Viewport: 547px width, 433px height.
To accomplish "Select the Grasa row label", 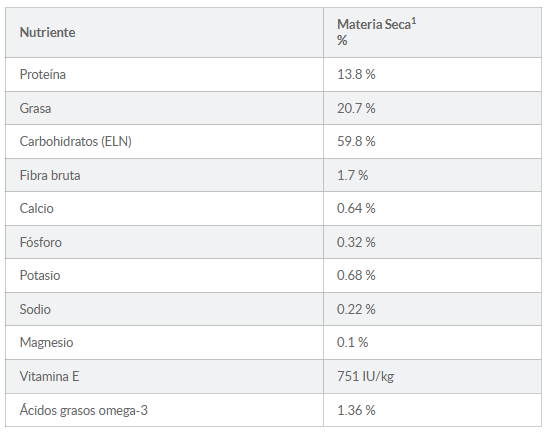I will [x=35, y=108].
